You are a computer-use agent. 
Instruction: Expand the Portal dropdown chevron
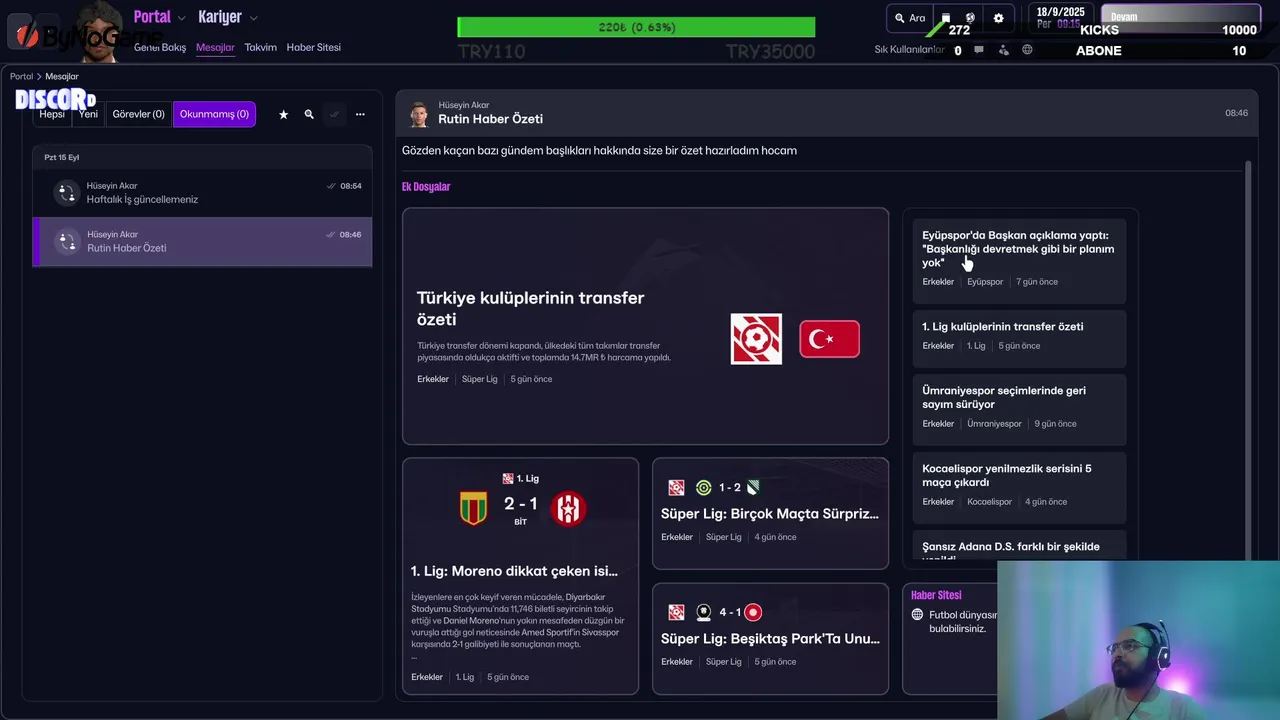coord(181,18)
